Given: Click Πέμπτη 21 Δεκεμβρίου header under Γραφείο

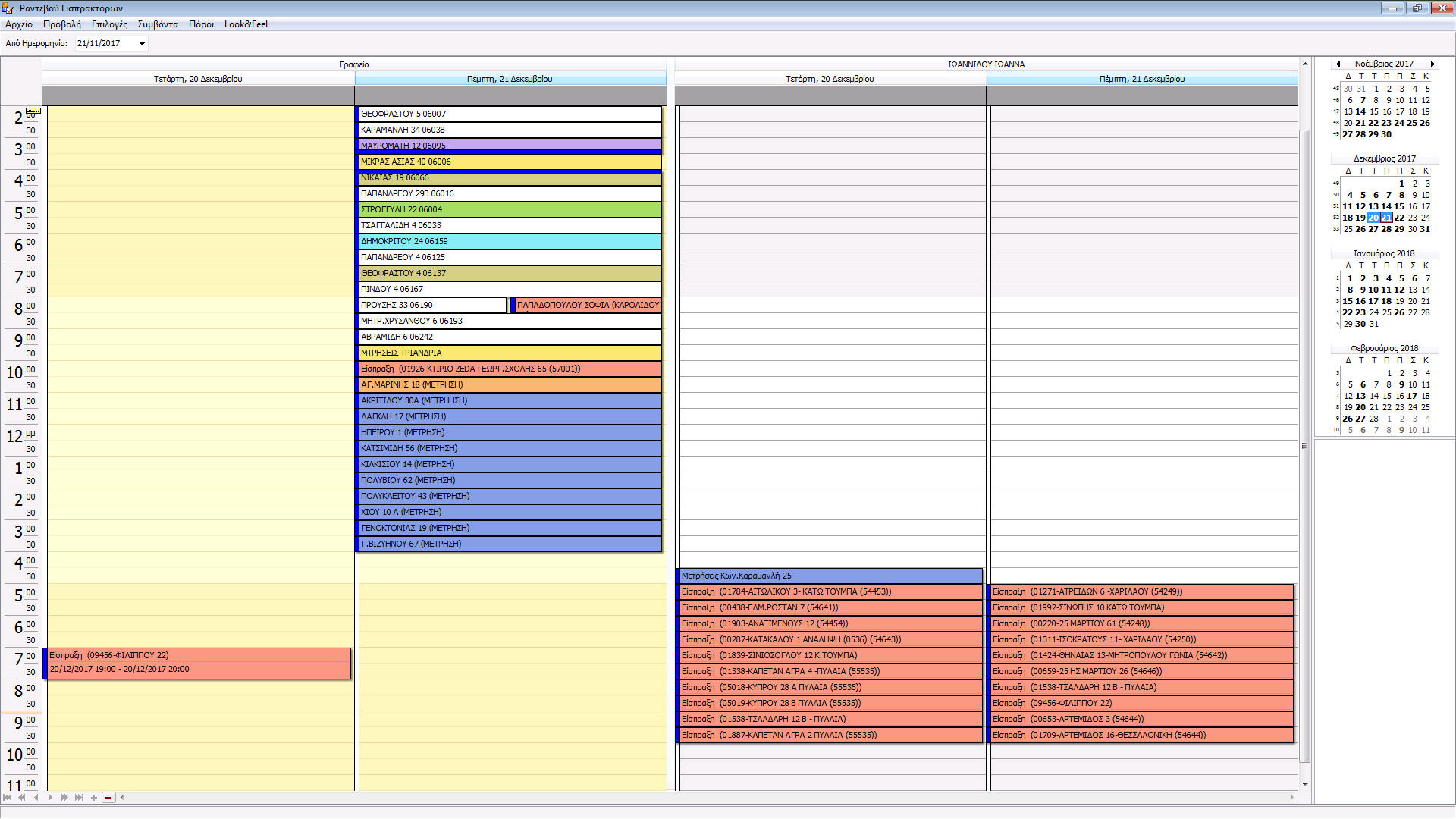Looking at the screenshot, I should coord(510,79).
